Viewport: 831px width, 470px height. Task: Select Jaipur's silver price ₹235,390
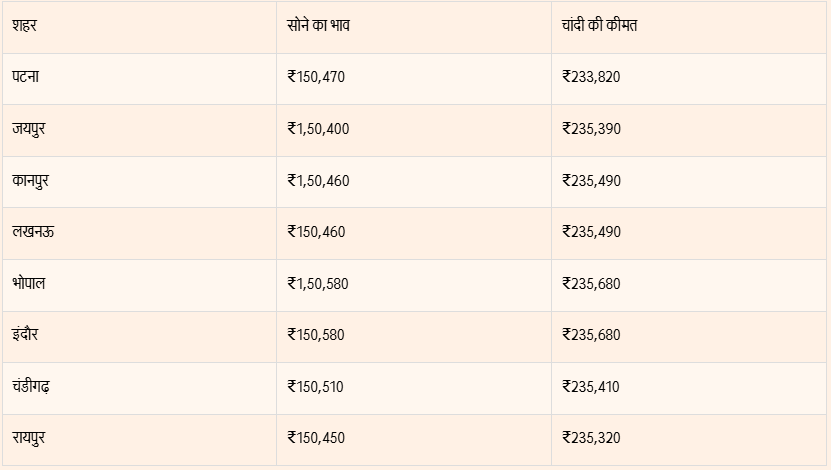592,129
